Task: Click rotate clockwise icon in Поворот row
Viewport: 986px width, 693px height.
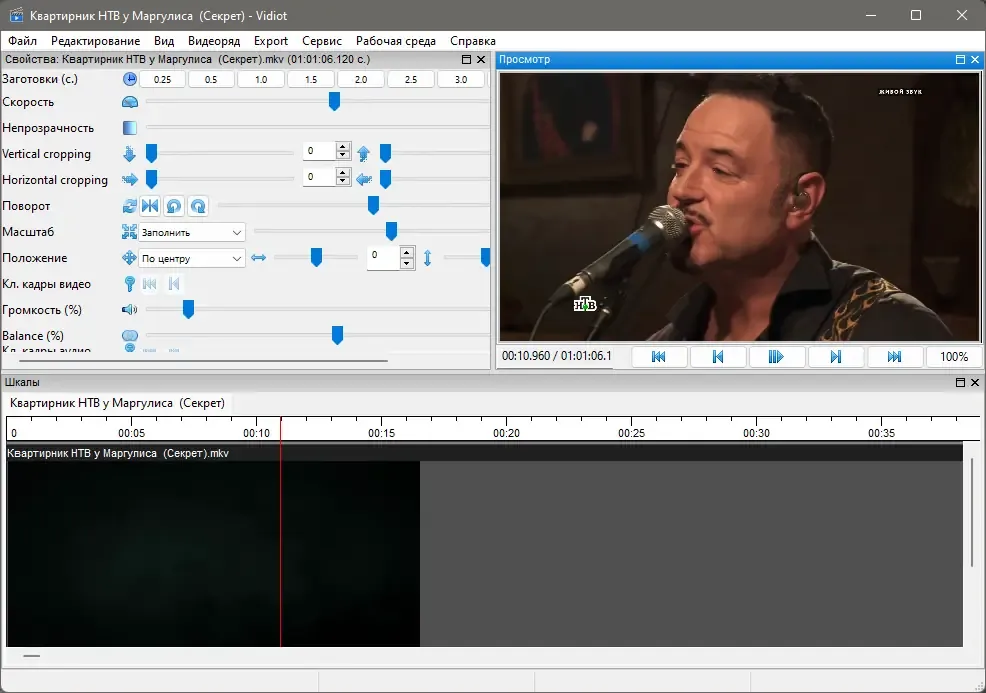Action: (x=198, y=206)
